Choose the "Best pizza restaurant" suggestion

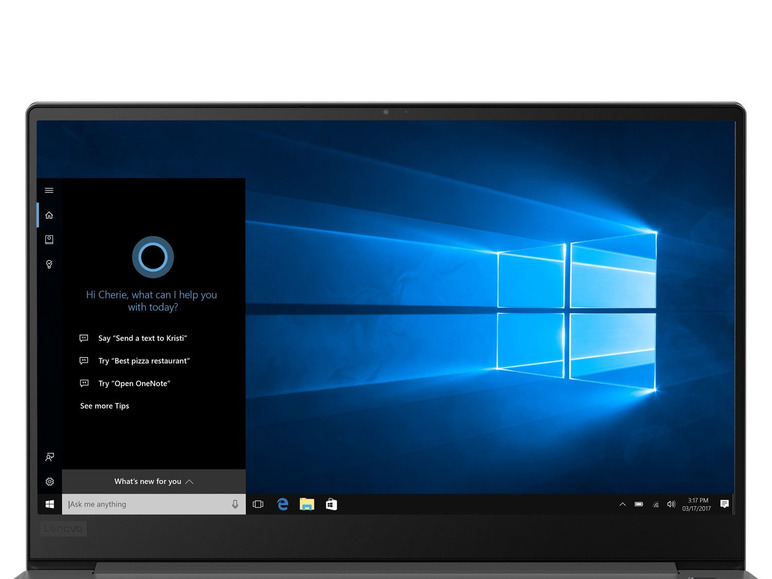[x=143, y=361]
